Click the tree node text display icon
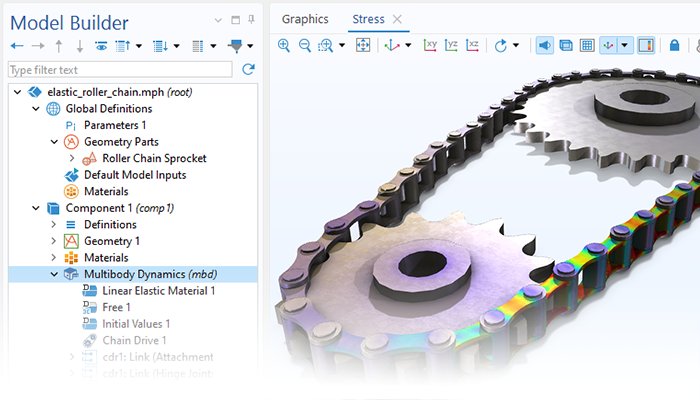Viewport: 700px width, 400px height. [197, 46]
